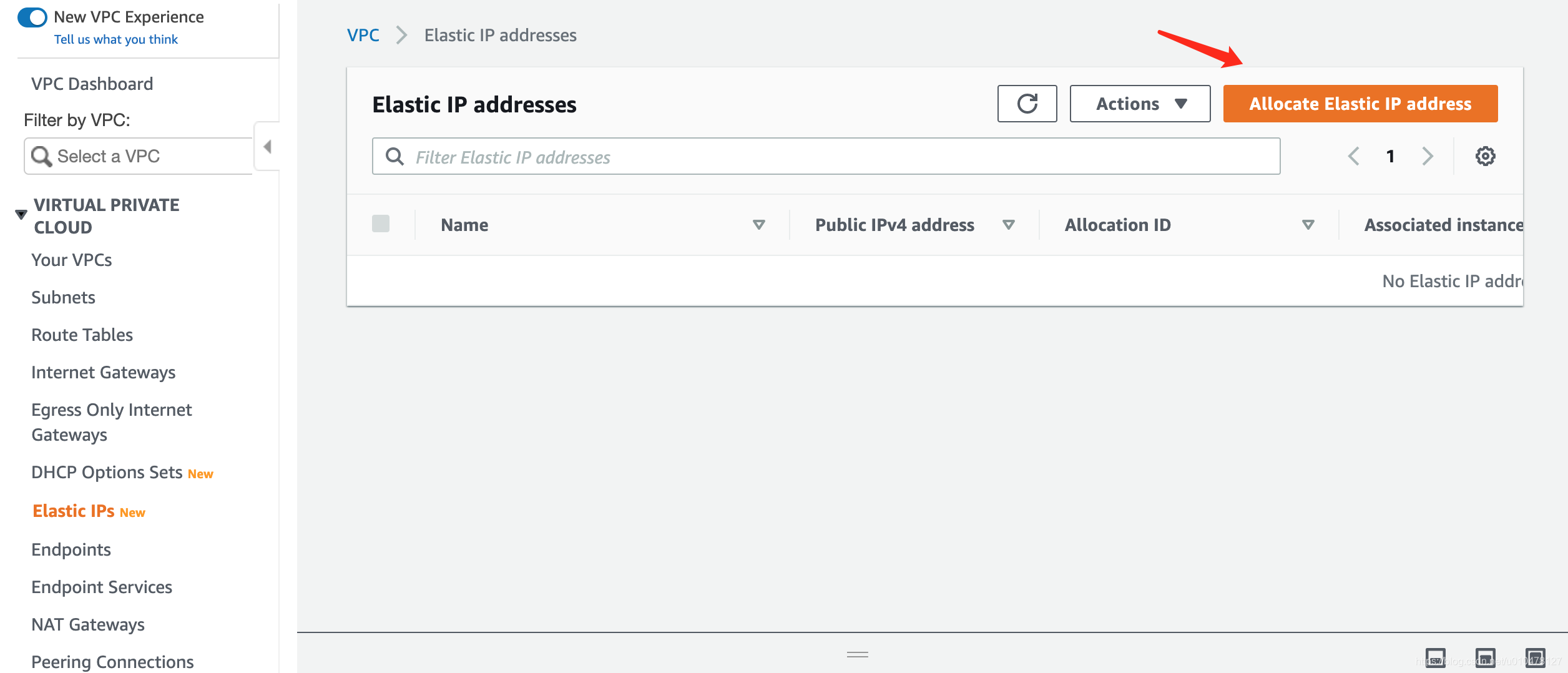
Task: Click Allocate Elastic IP address button
Action: [x=1360, y=104]
